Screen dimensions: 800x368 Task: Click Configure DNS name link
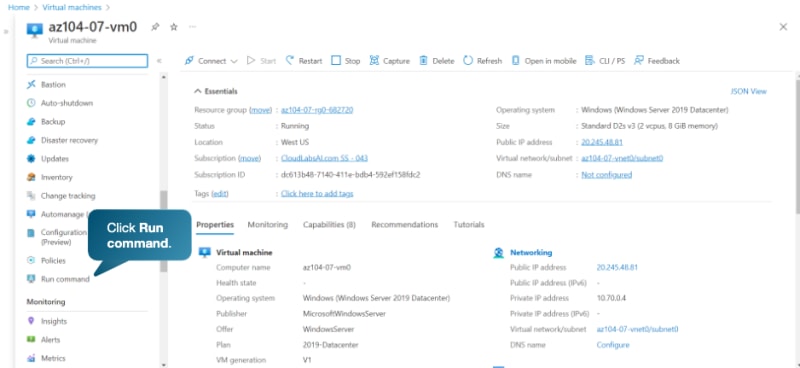613,345
